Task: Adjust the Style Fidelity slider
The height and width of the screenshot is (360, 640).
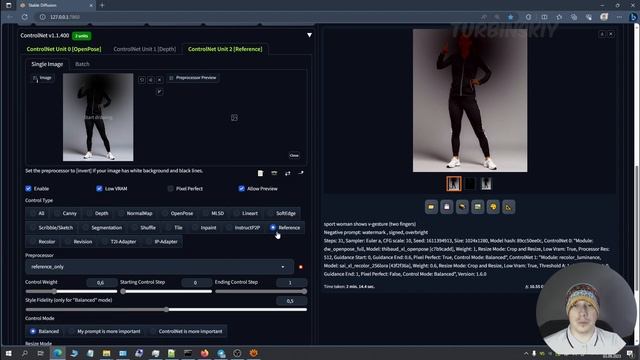Action: pos(166,309)
